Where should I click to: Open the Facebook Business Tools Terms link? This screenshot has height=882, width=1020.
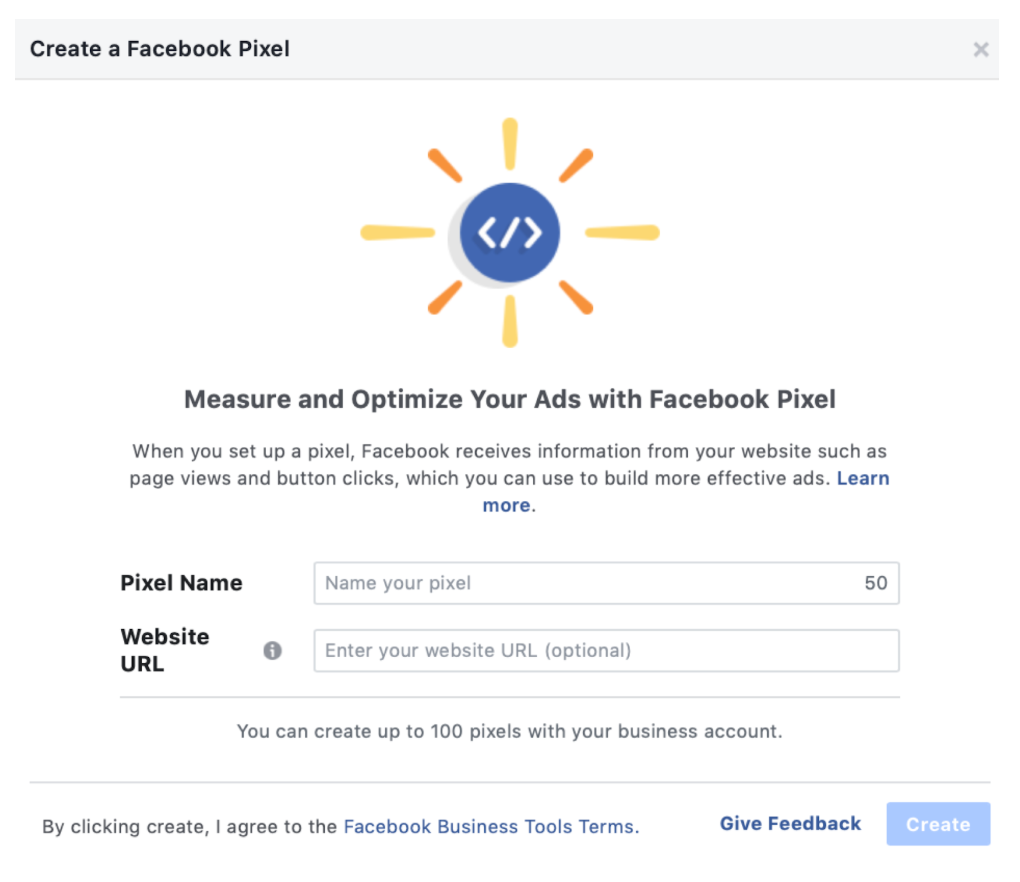tap(490, 827)
